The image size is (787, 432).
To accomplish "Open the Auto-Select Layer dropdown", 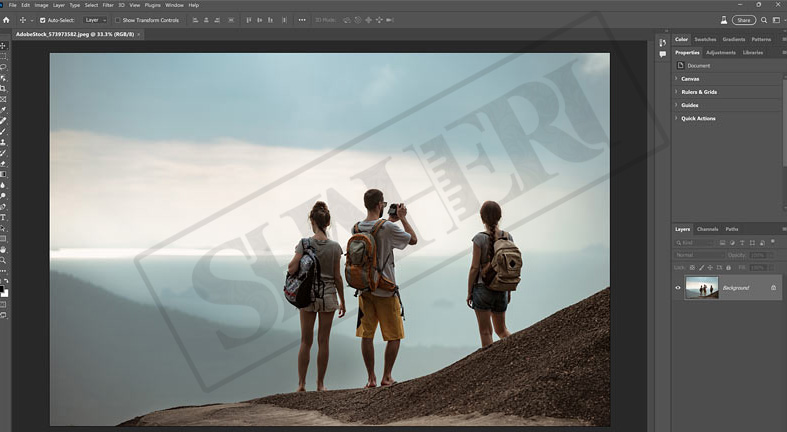I will 95,20.
